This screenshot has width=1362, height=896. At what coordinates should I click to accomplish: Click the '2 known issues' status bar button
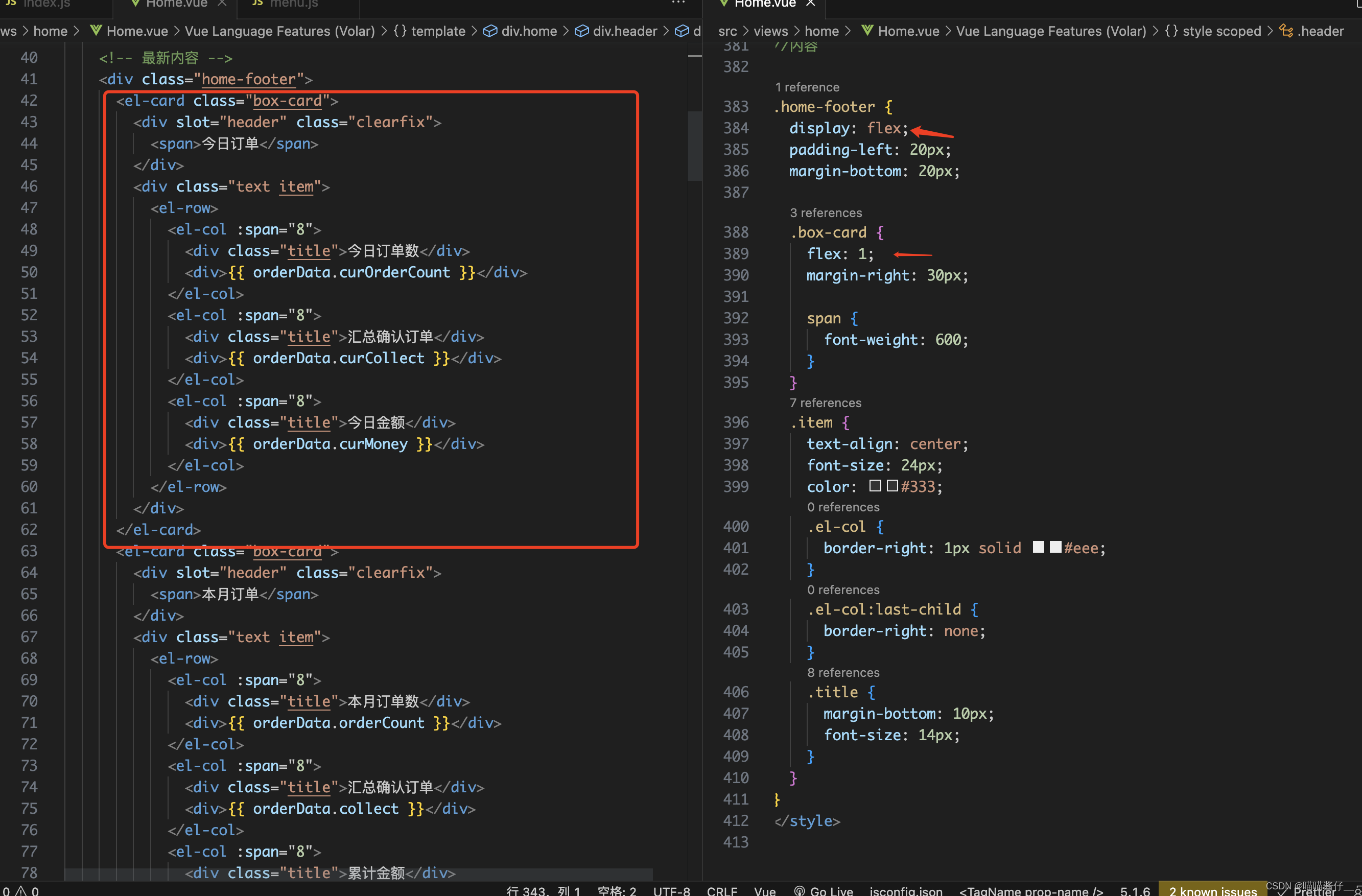1212,890
